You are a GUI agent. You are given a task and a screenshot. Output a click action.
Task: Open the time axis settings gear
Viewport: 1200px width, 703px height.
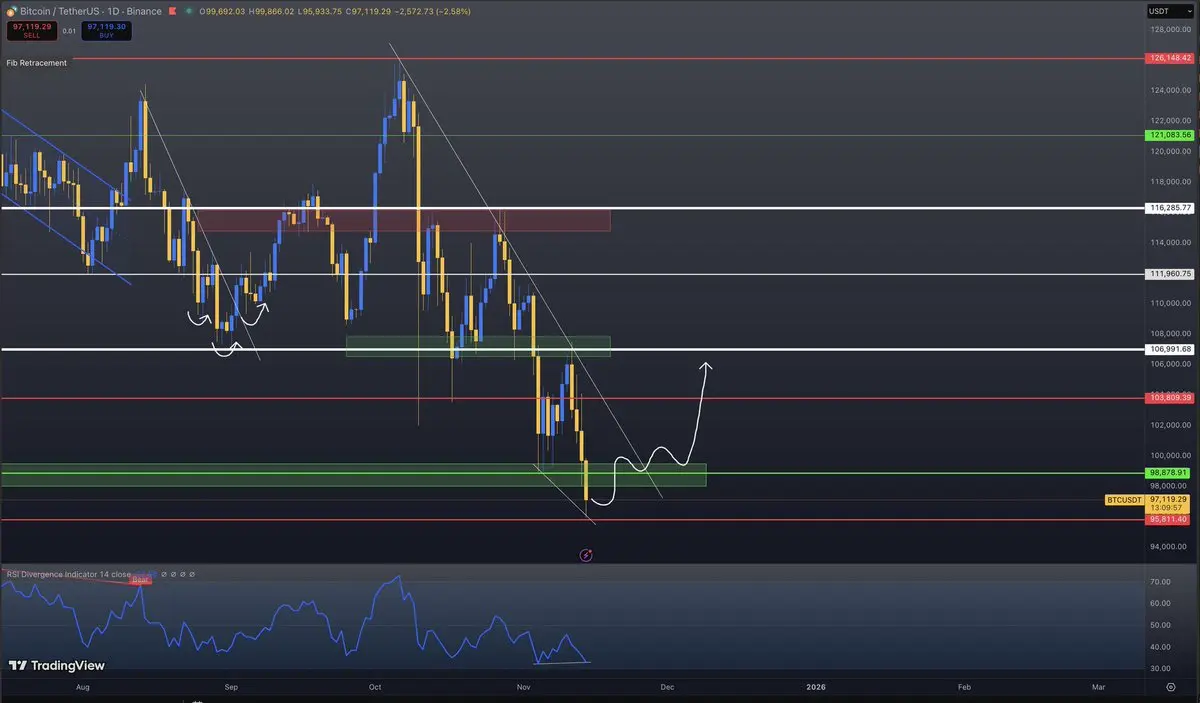point(1171,687)
